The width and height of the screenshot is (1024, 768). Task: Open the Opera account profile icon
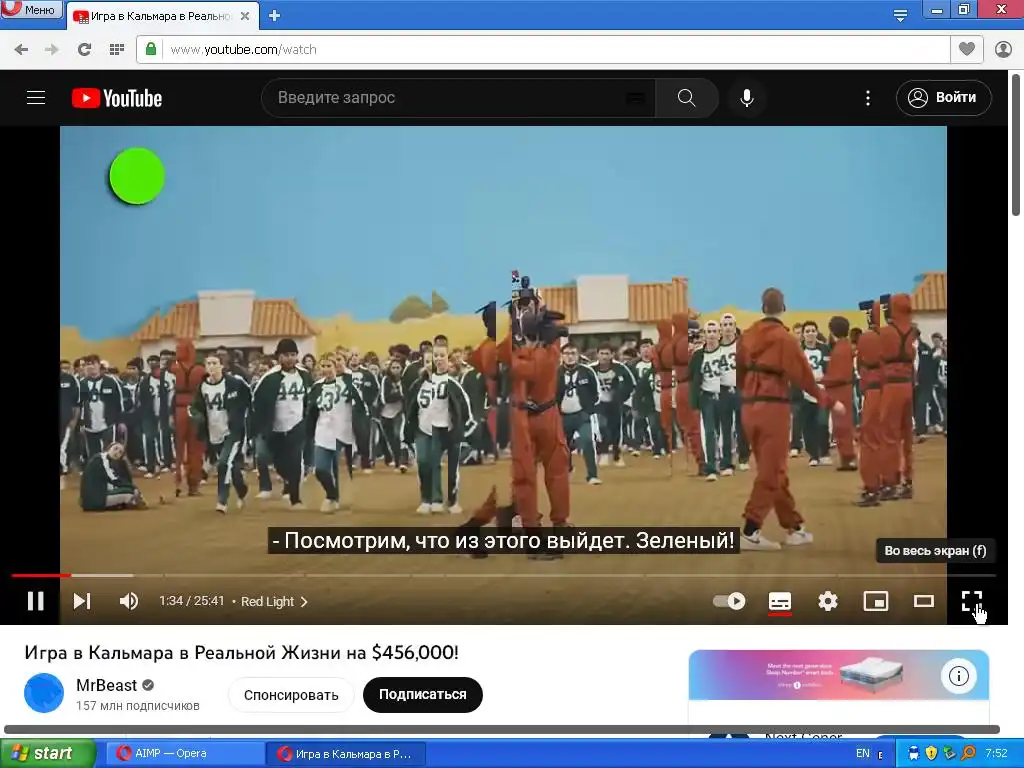[1003, 49]
